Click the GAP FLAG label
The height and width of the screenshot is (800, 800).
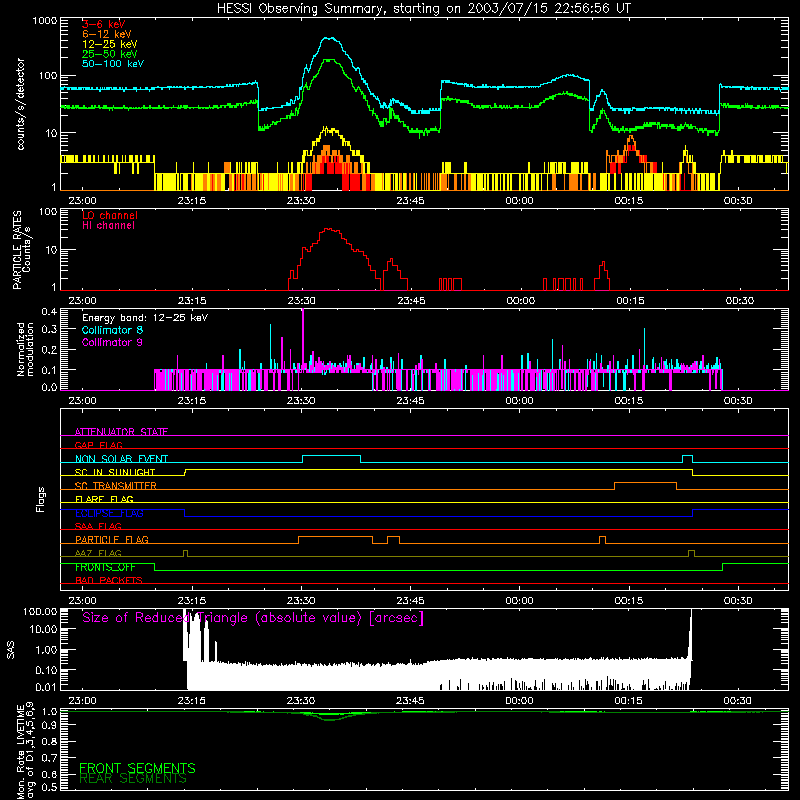[98, 445]
